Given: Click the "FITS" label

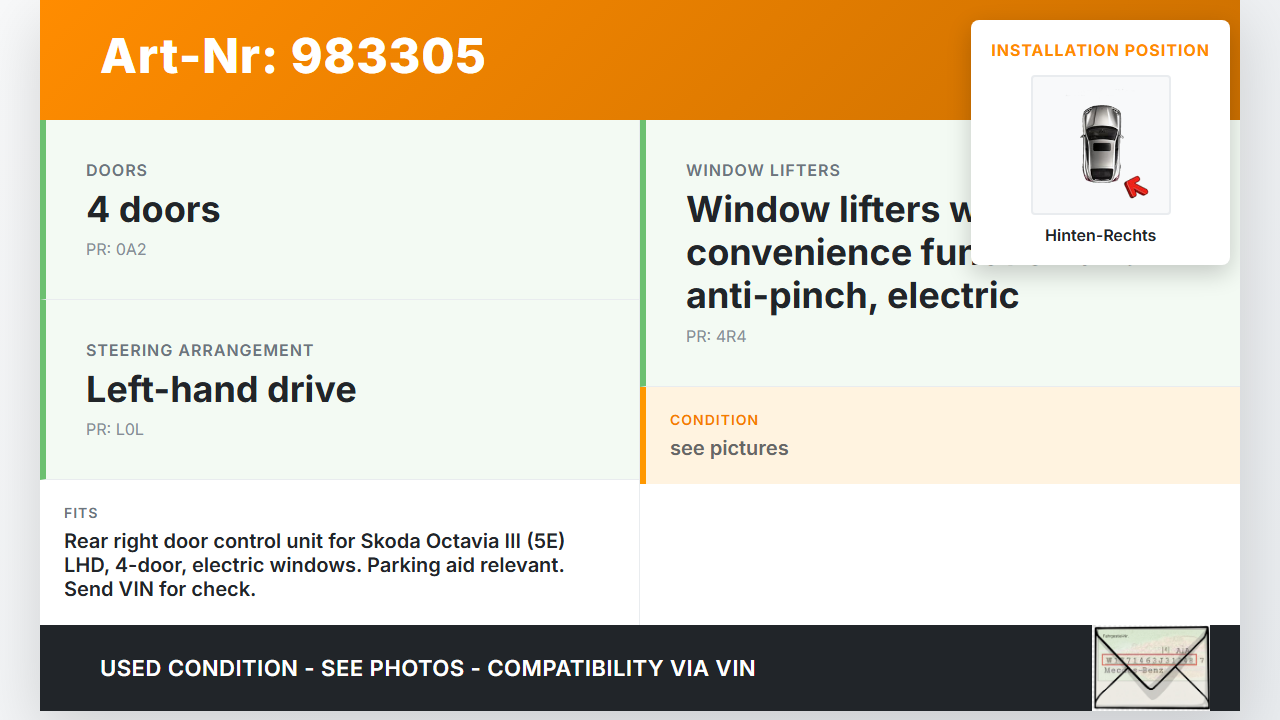Looking at the screenshot, I should (x=81, y=513).
